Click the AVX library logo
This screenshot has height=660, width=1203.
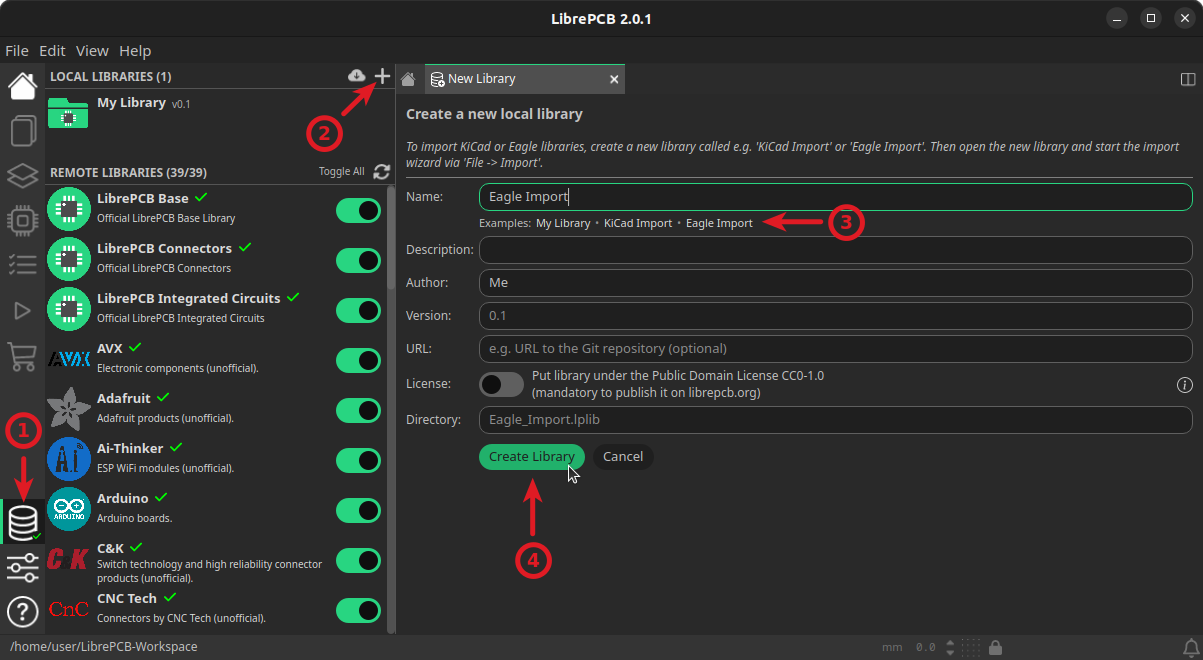pyautogui.click(x=68, y=359)
